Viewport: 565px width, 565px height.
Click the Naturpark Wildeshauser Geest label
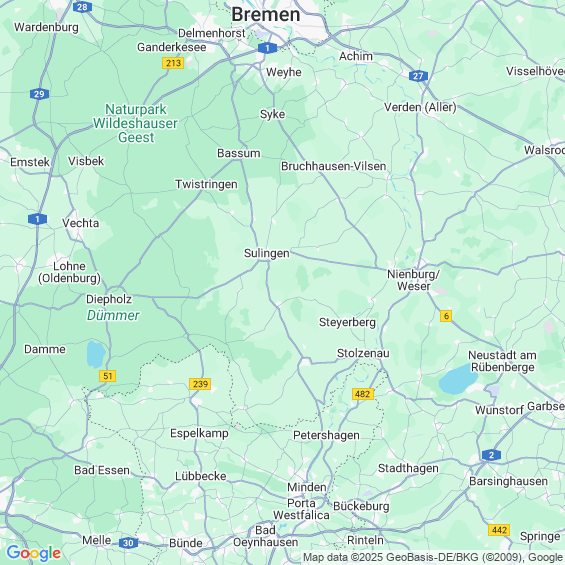pyautogui.click(x=135, y=123)
